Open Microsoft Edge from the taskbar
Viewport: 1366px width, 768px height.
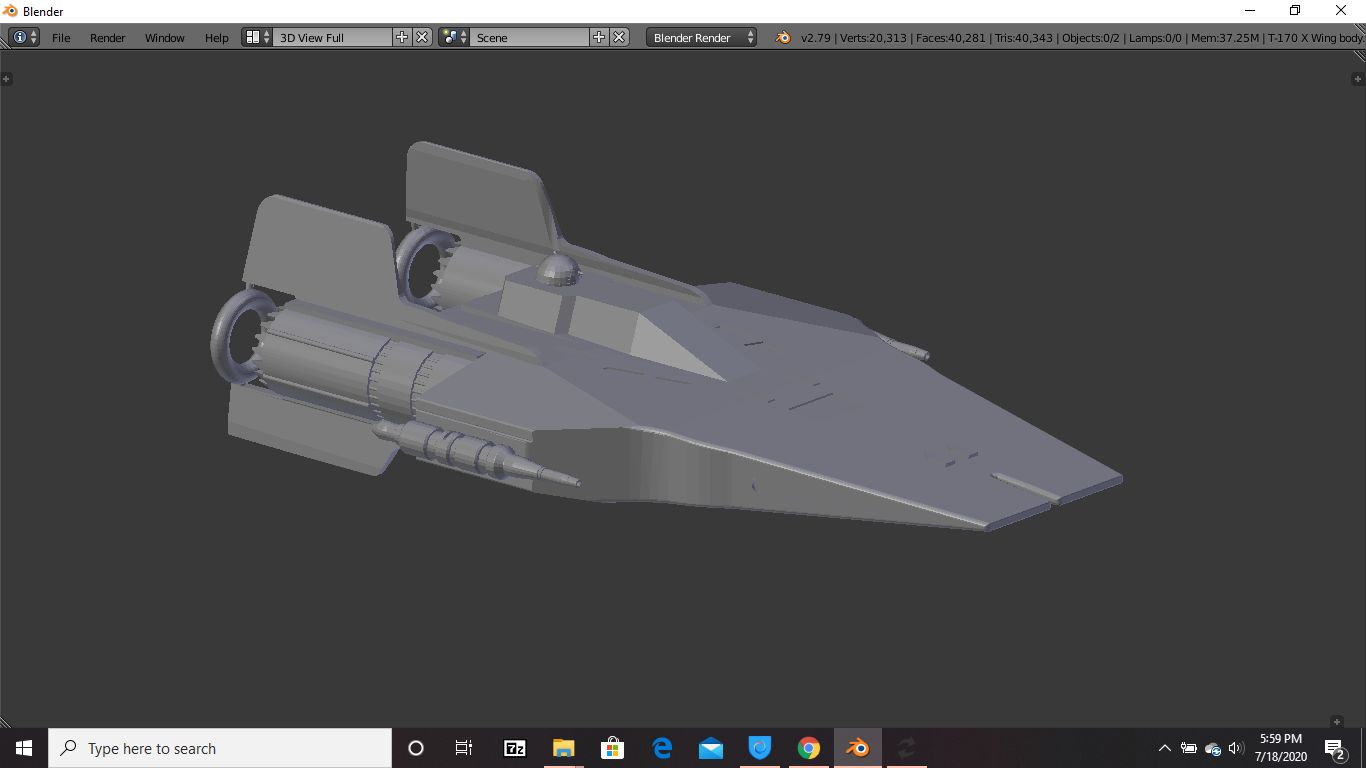(661, 747)
